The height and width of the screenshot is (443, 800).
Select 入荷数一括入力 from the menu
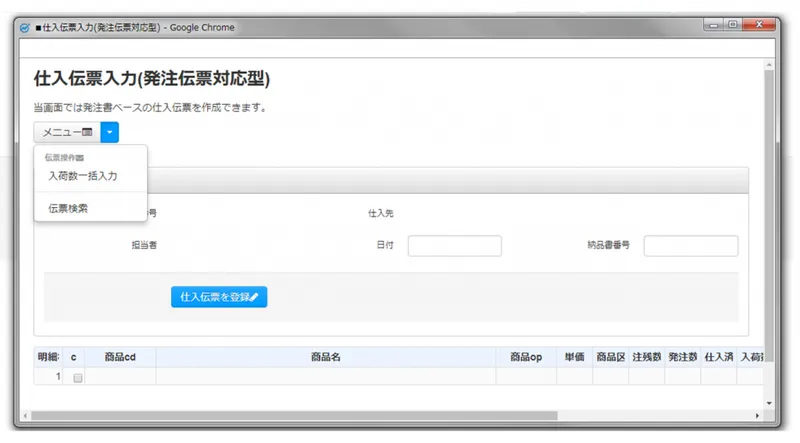click(x=83, y=176)
